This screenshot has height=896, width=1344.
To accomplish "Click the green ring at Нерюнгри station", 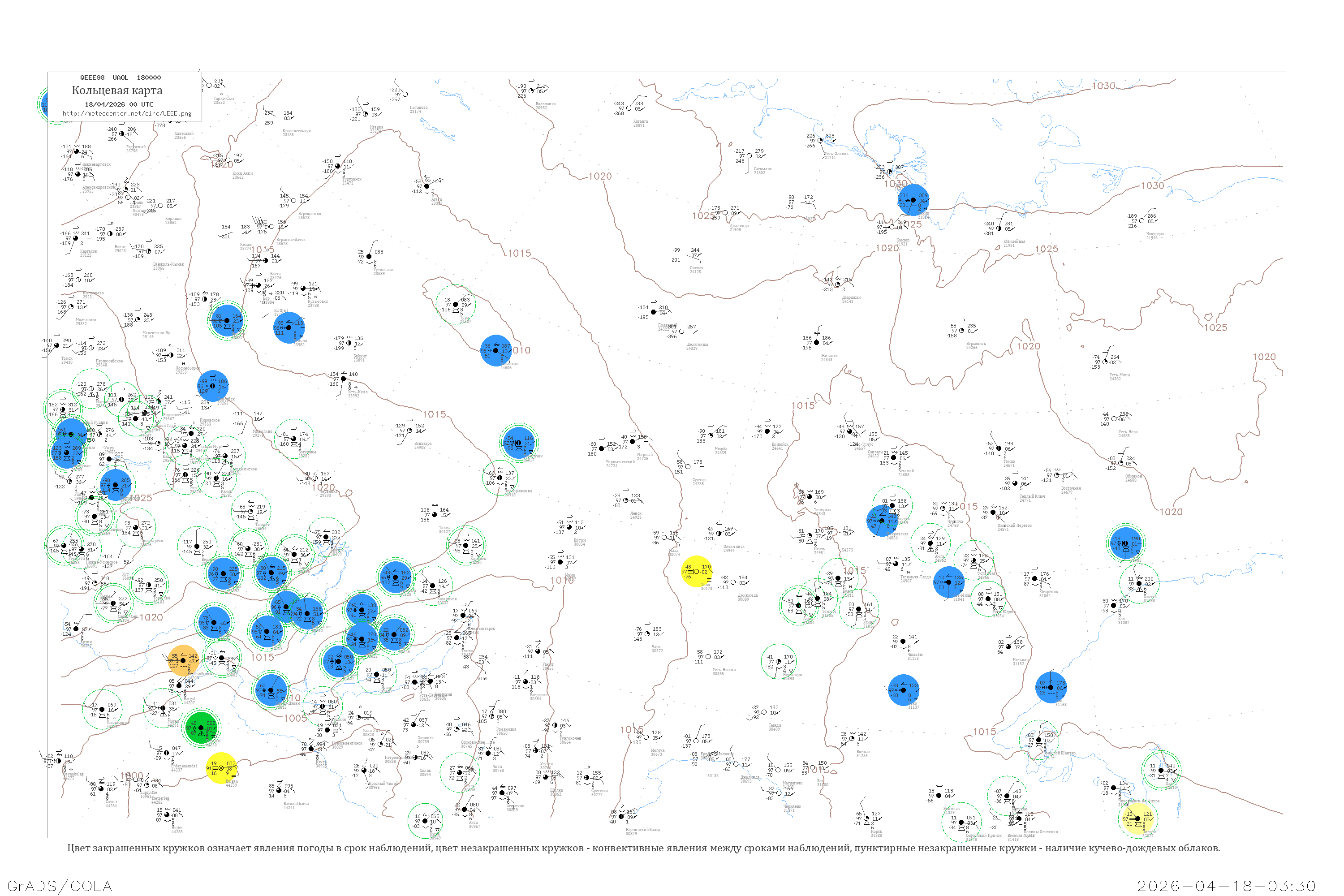I will point(779,662).
